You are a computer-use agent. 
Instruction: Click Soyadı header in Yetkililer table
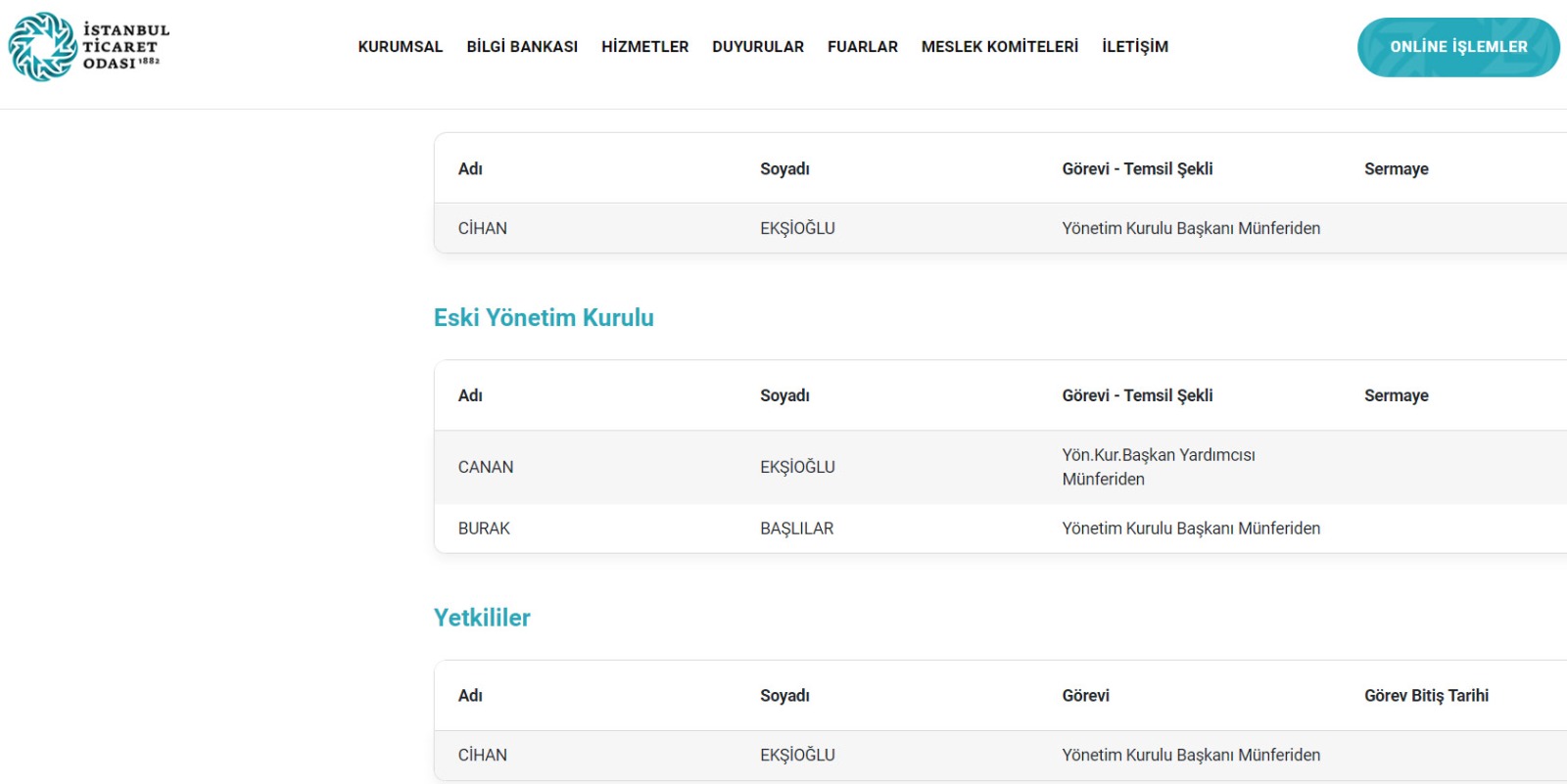(784, 696)
